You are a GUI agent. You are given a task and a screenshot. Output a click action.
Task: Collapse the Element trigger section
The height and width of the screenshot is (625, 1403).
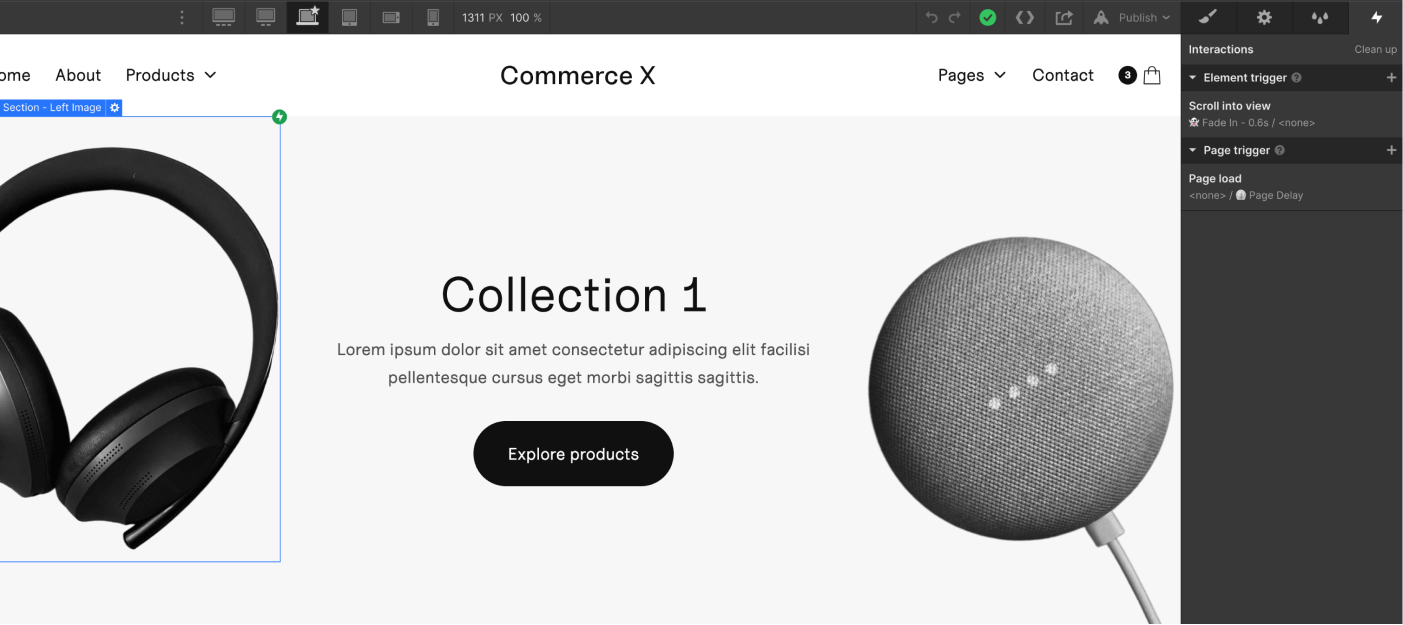(x=1193, y=78)
